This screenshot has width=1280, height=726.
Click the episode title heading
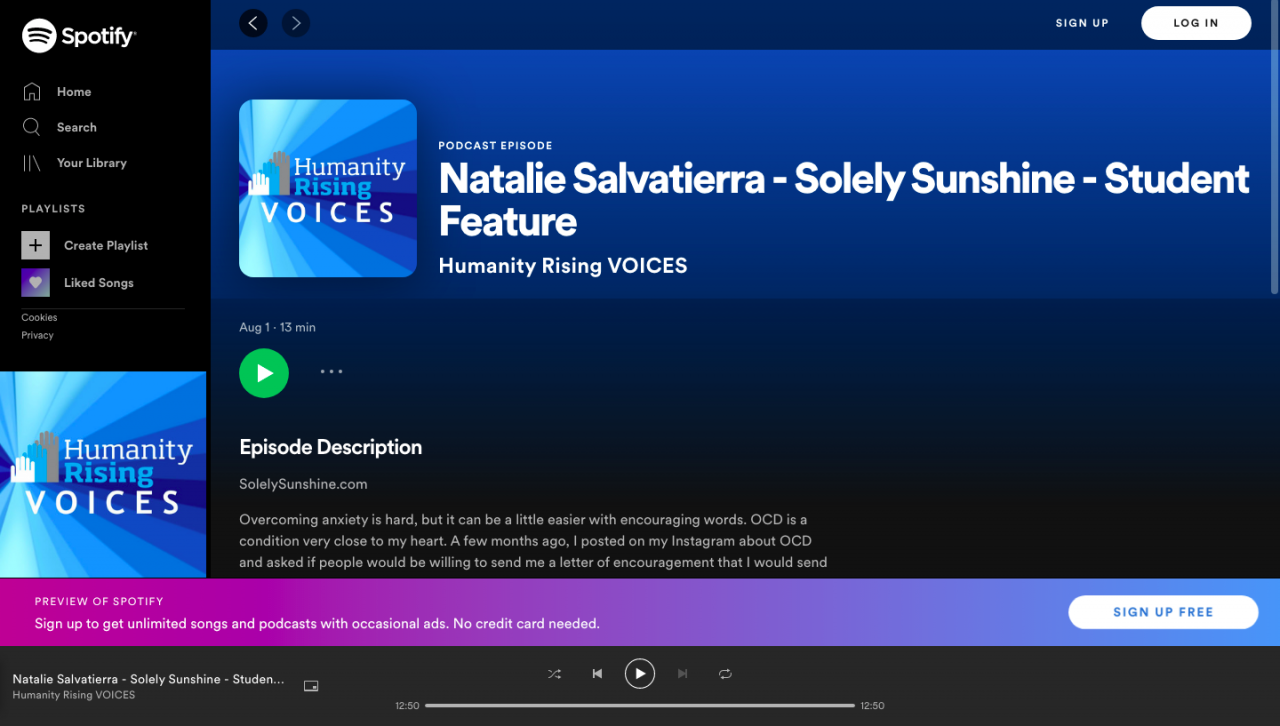(844, 200)
